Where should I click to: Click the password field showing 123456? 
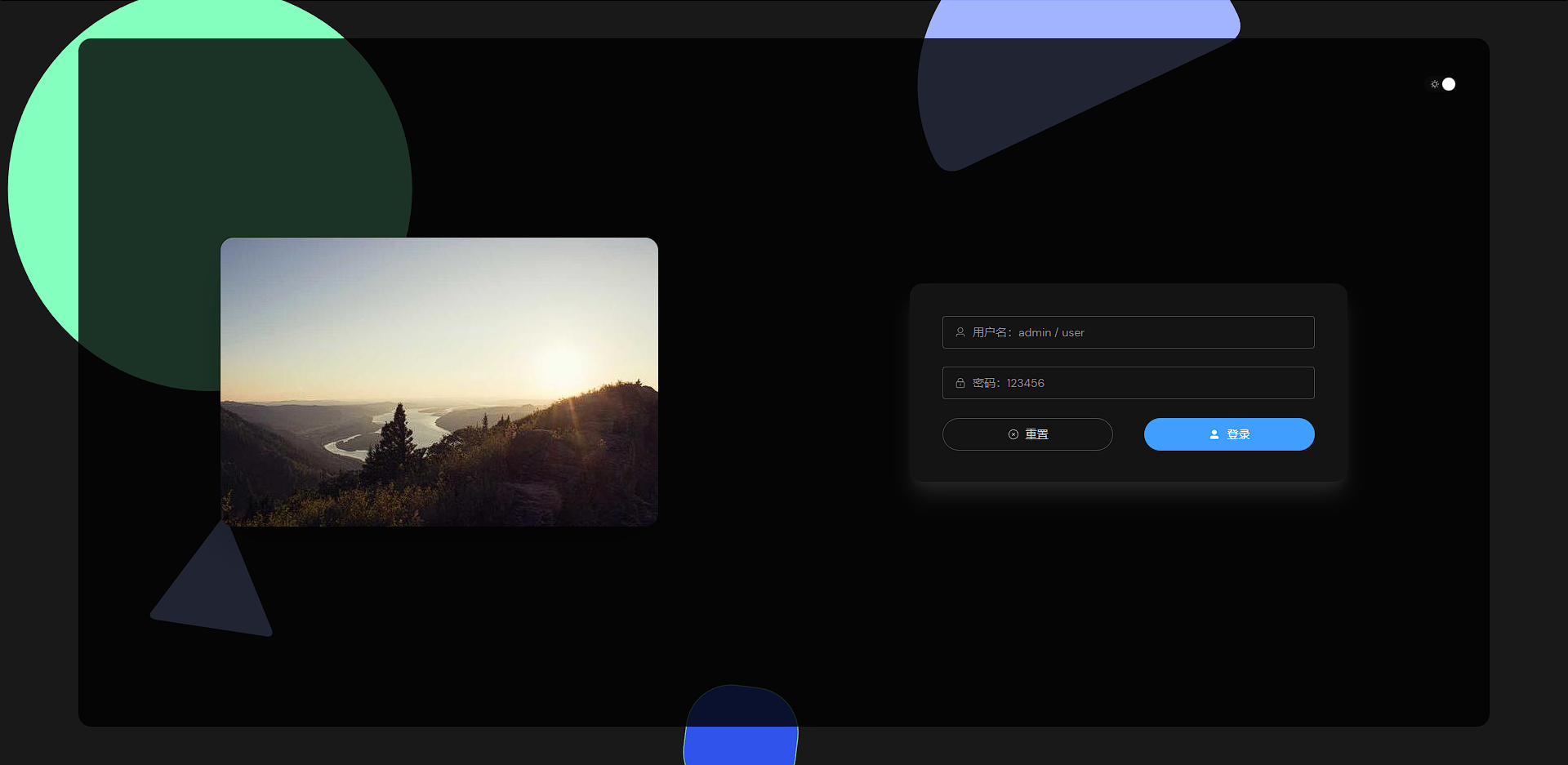[x=1128, y=383]
